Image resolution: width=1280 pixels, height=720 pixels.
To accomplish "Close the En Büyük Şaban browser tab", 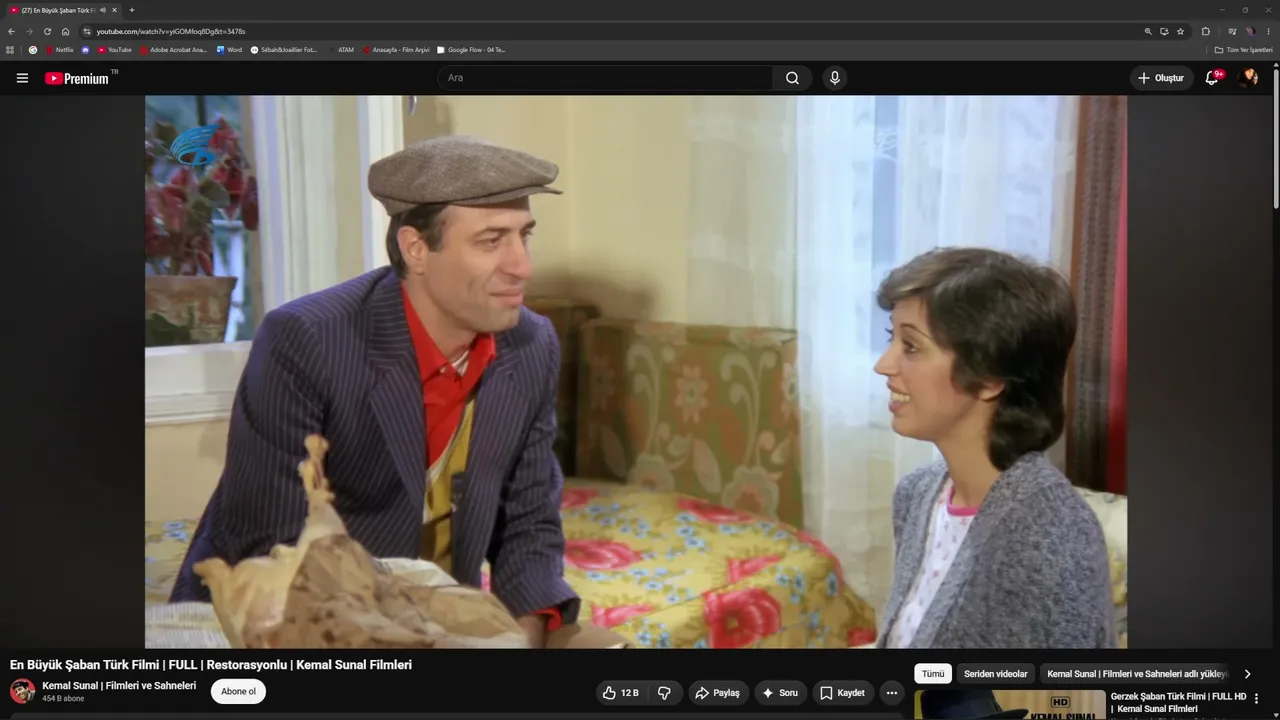I will [115, 10].
